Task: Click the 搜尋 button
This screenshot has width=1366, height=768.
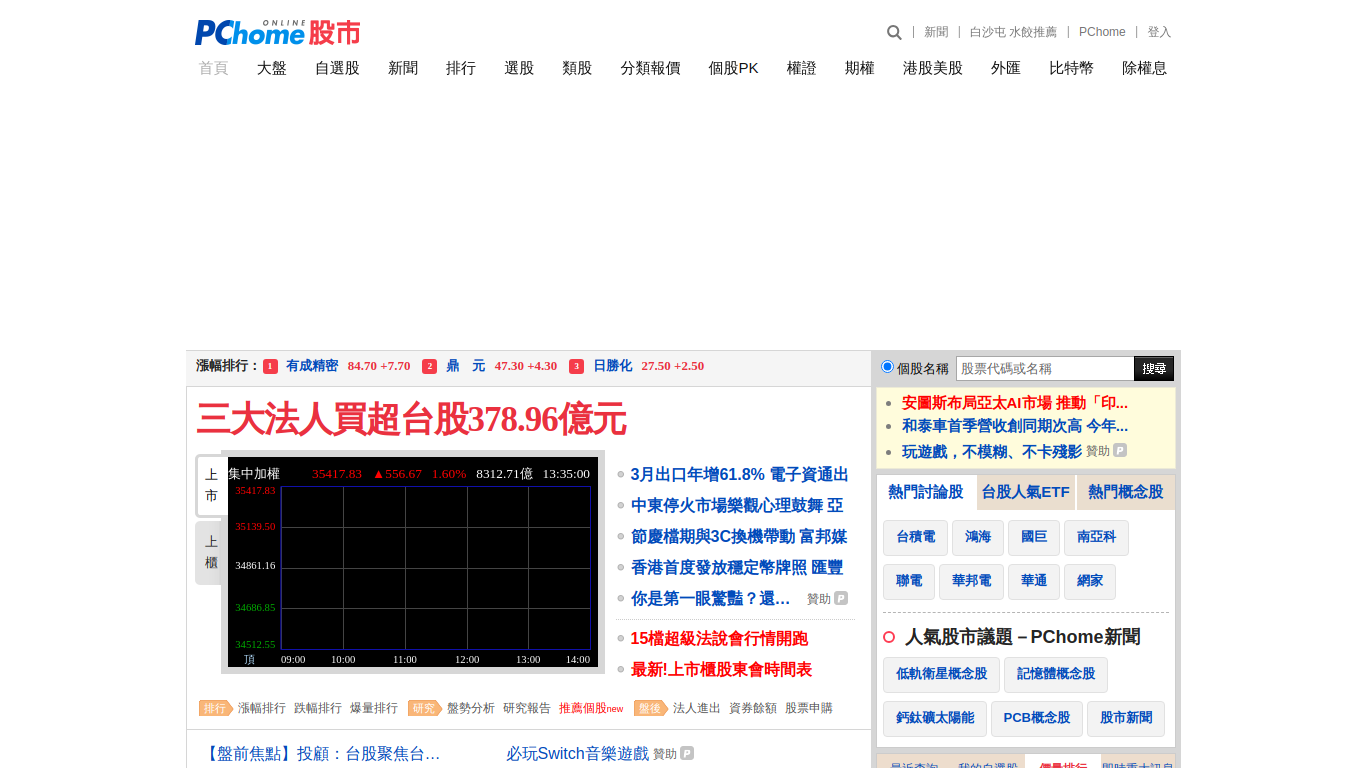Action: [x=1154, y=368]
